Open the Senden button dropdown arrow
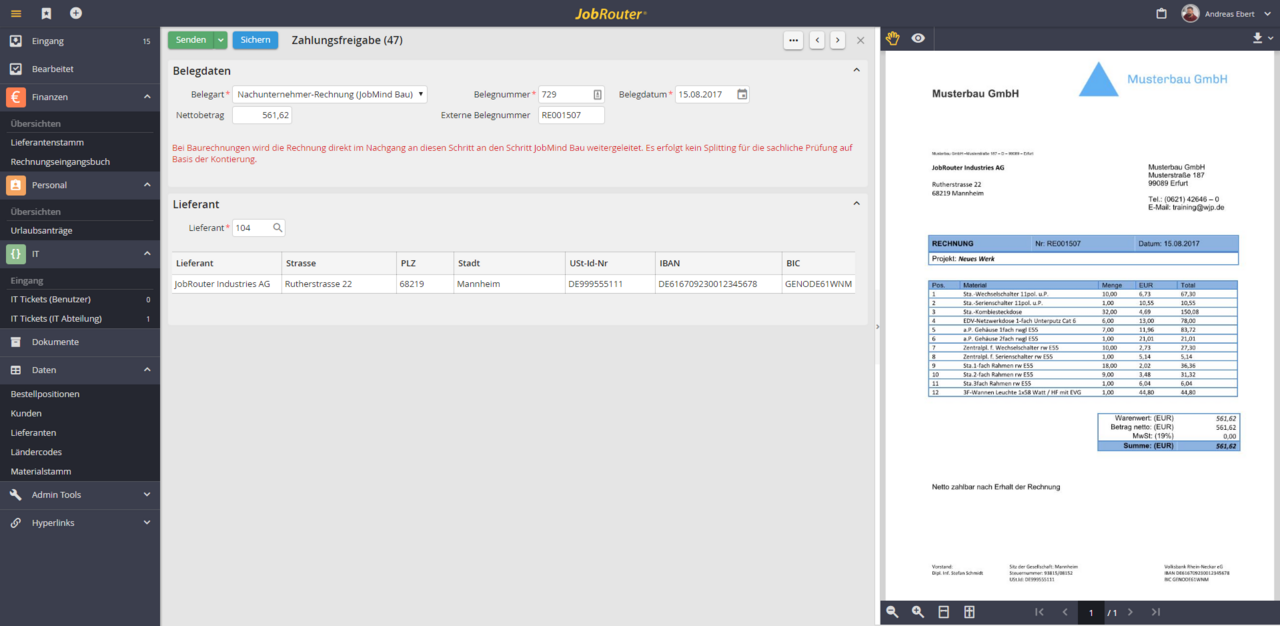This screenshot has width=1280, height=626. tap(221, 40)
